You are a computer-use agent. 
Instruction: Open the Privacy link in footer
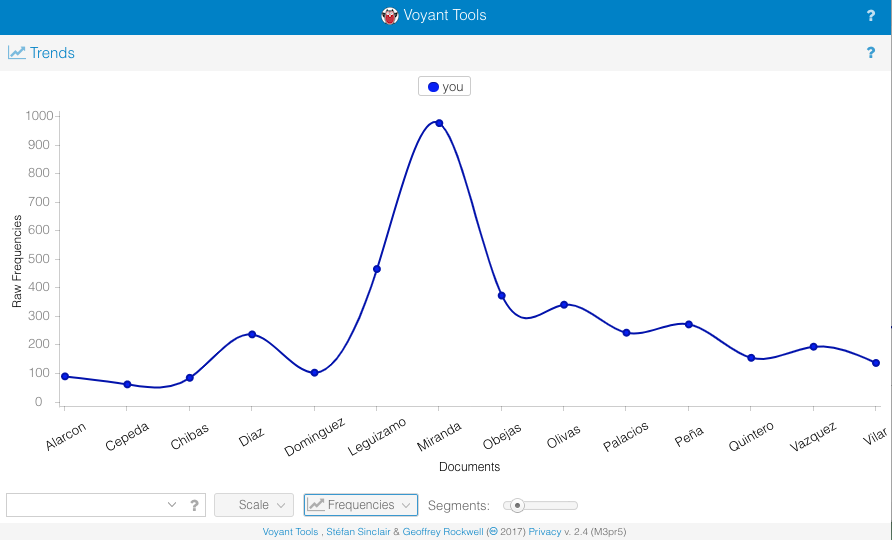click(x=544, y=531)
